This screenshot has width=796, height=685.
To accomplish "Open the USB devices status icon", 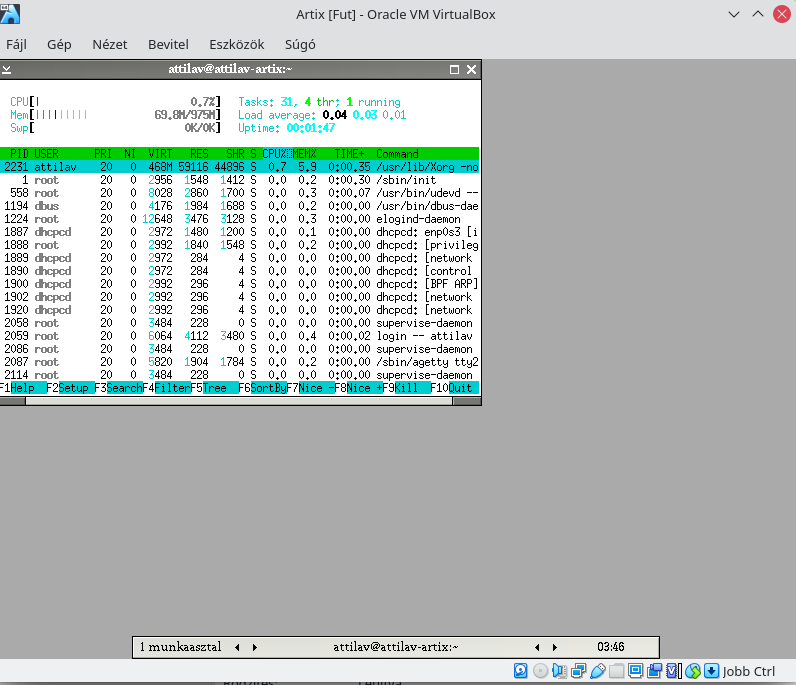I will 598,671.
